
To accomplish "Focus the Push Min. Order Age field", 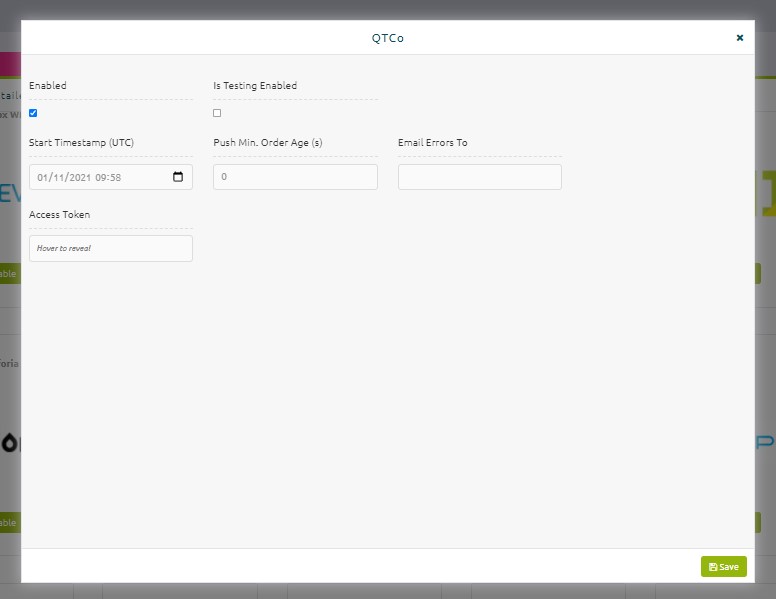I will (x=295, y=177).
